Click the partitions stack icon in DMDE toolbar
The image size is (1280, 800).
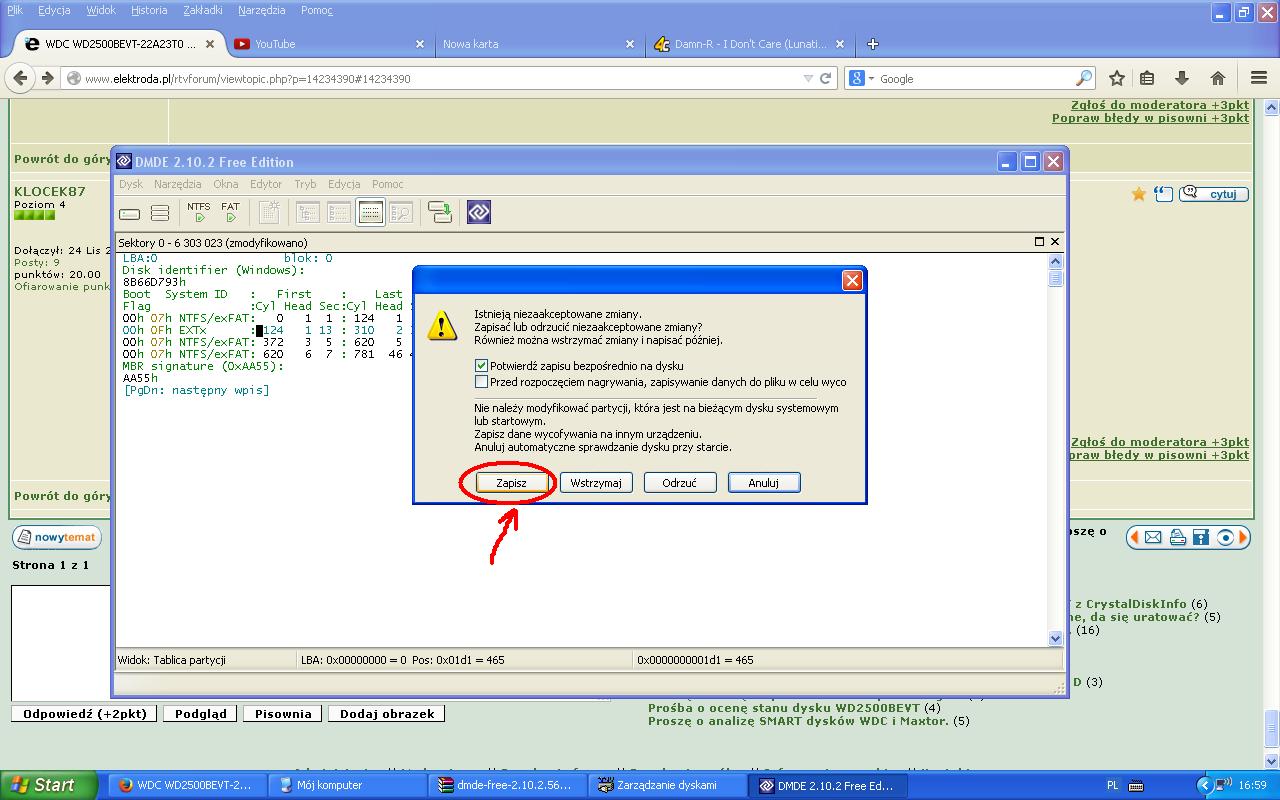coord(160,213)
